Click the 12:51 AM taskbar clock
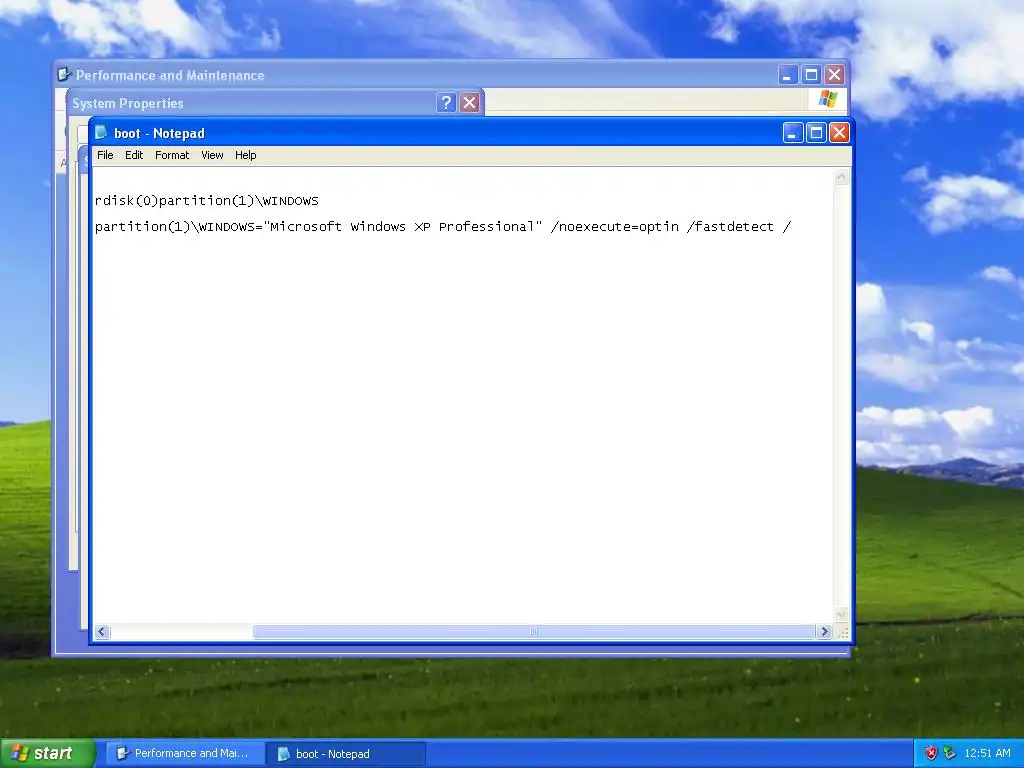1024x768 pixels. pyautogui.click(x=987, y=754)
